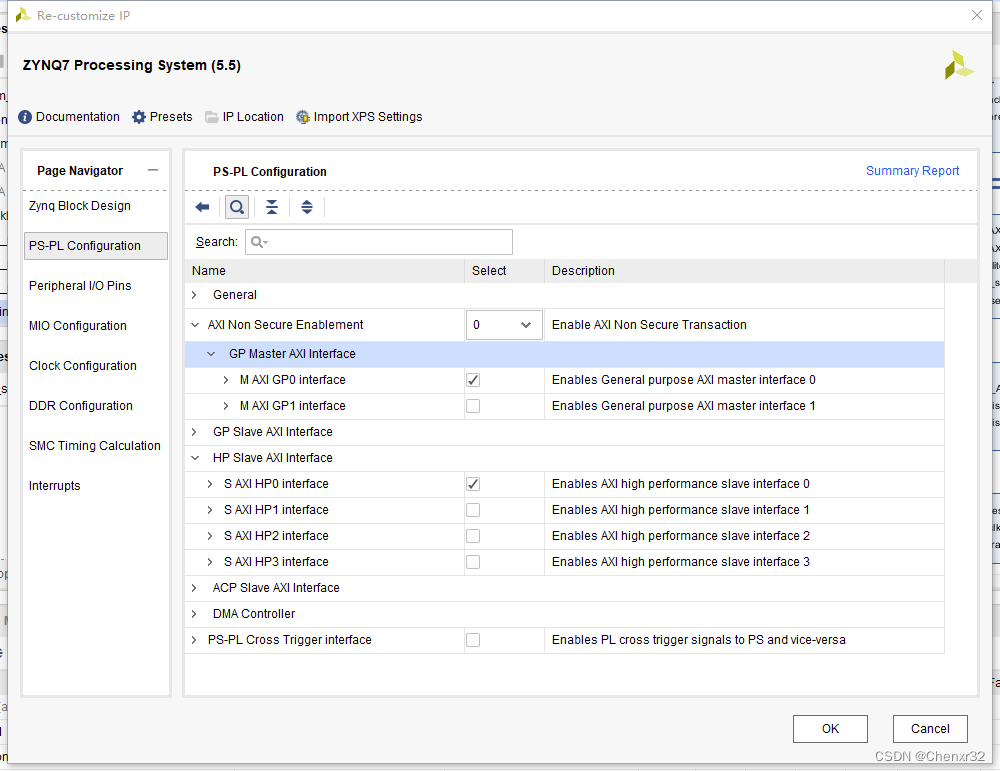Click the Name column header
This screenshot has width=1000, height=771.
tap(325, 270)
